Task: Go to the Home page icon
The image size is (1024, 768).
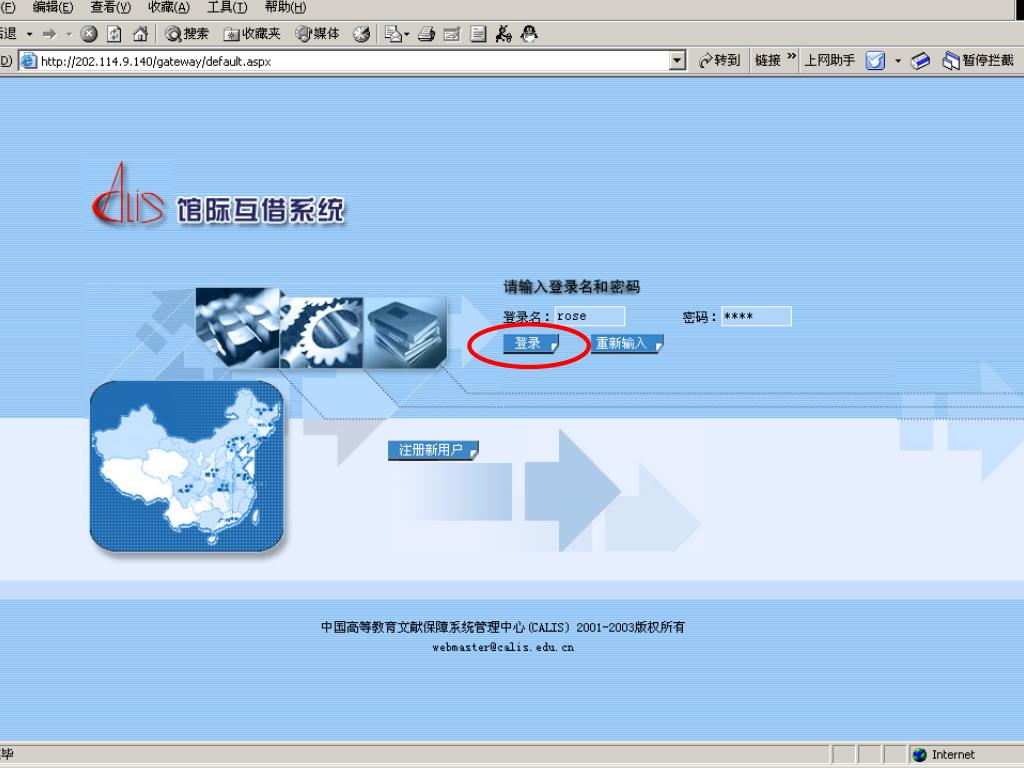Action: click(x=140, y=34)
